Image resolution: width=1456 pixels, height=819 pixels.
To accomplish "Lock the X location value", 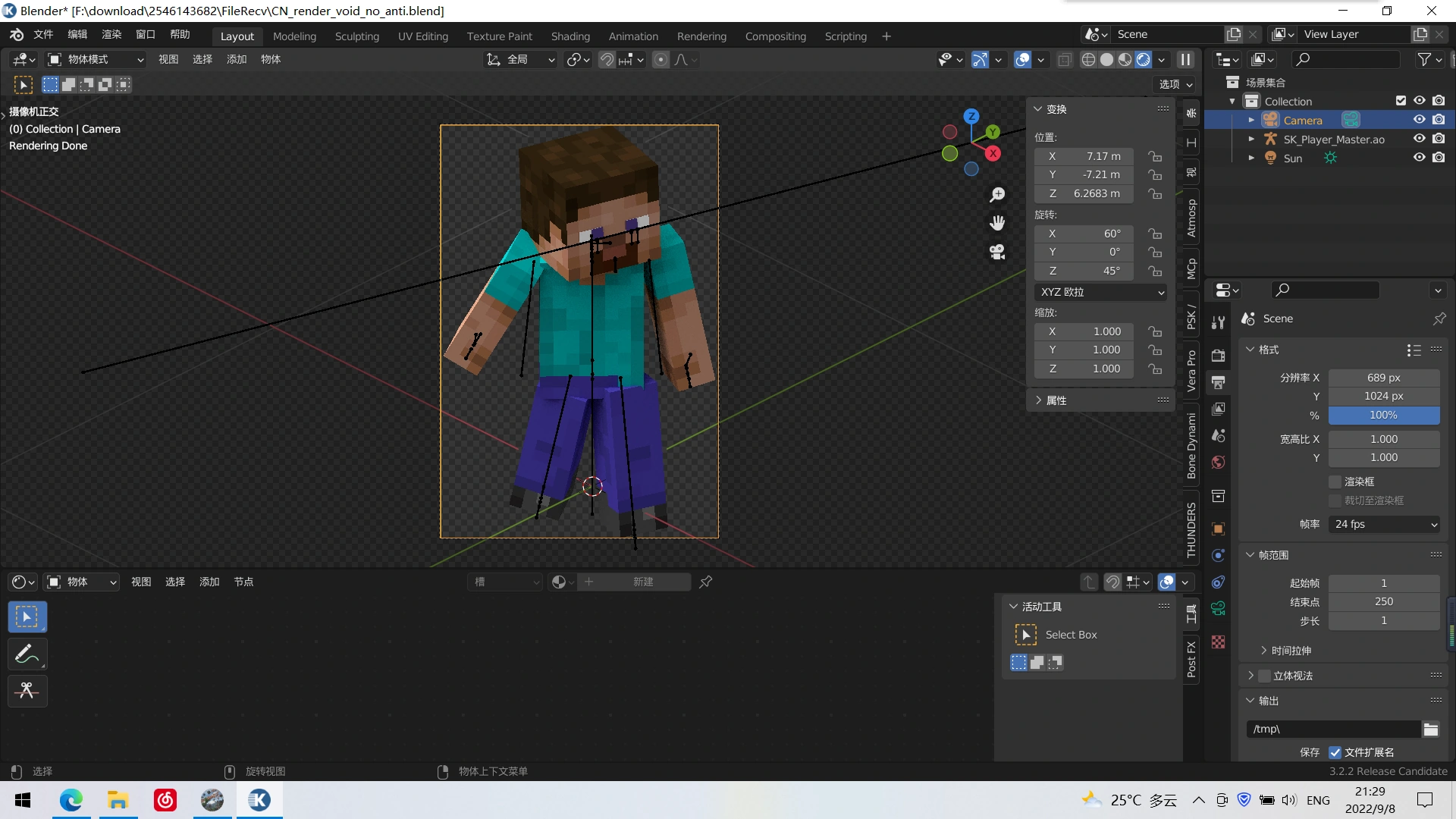I will pos(1155,156).
